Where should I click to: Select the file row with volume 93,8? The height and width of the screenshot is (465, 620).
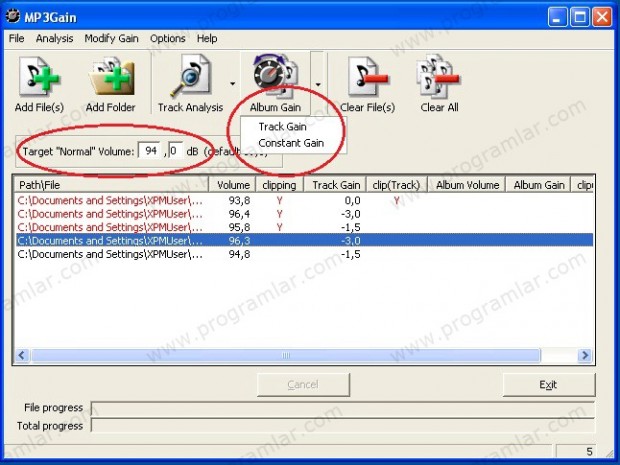304,200
